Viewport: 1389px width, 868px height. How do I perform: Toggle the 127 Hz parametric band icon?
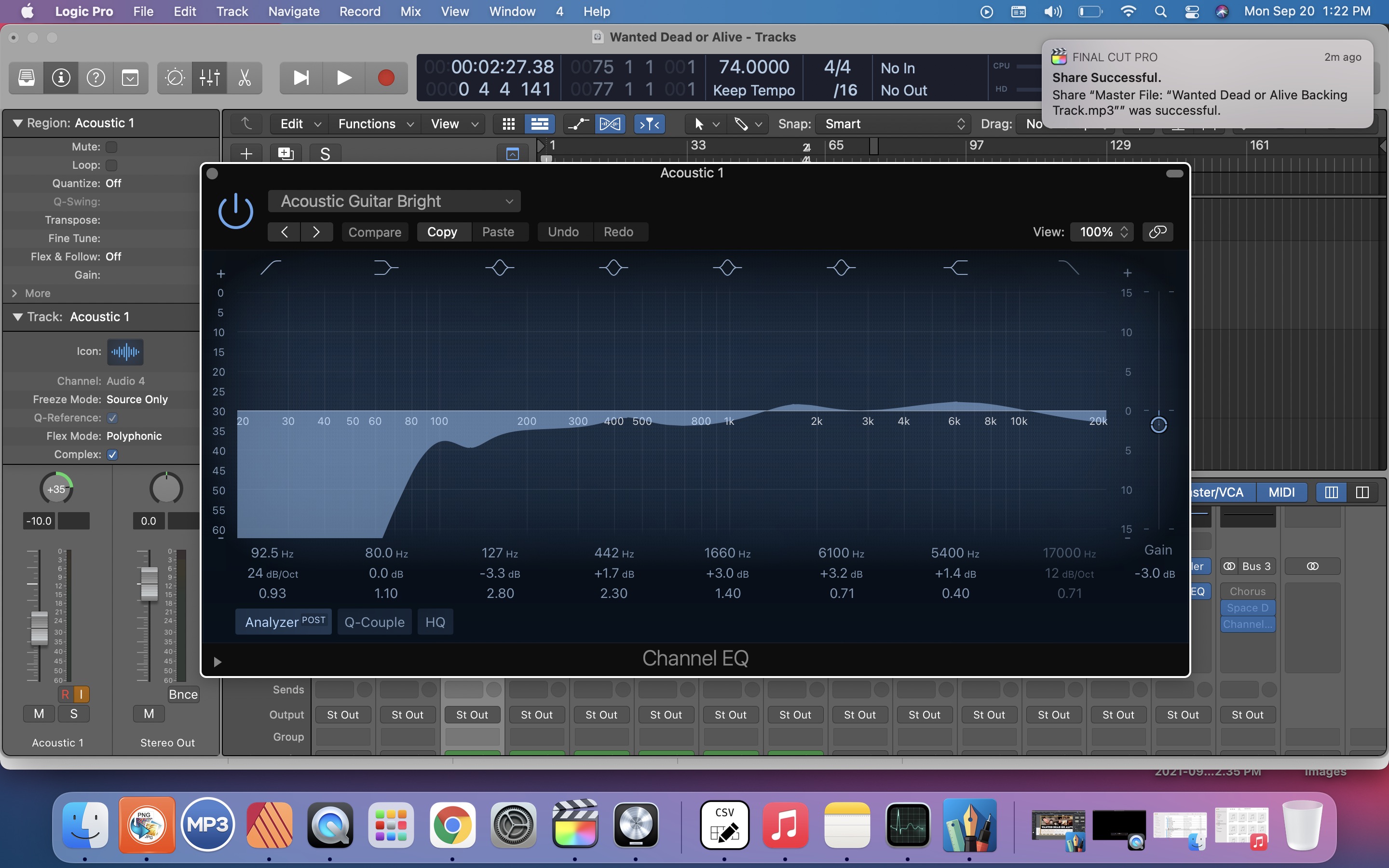[499, 268]
